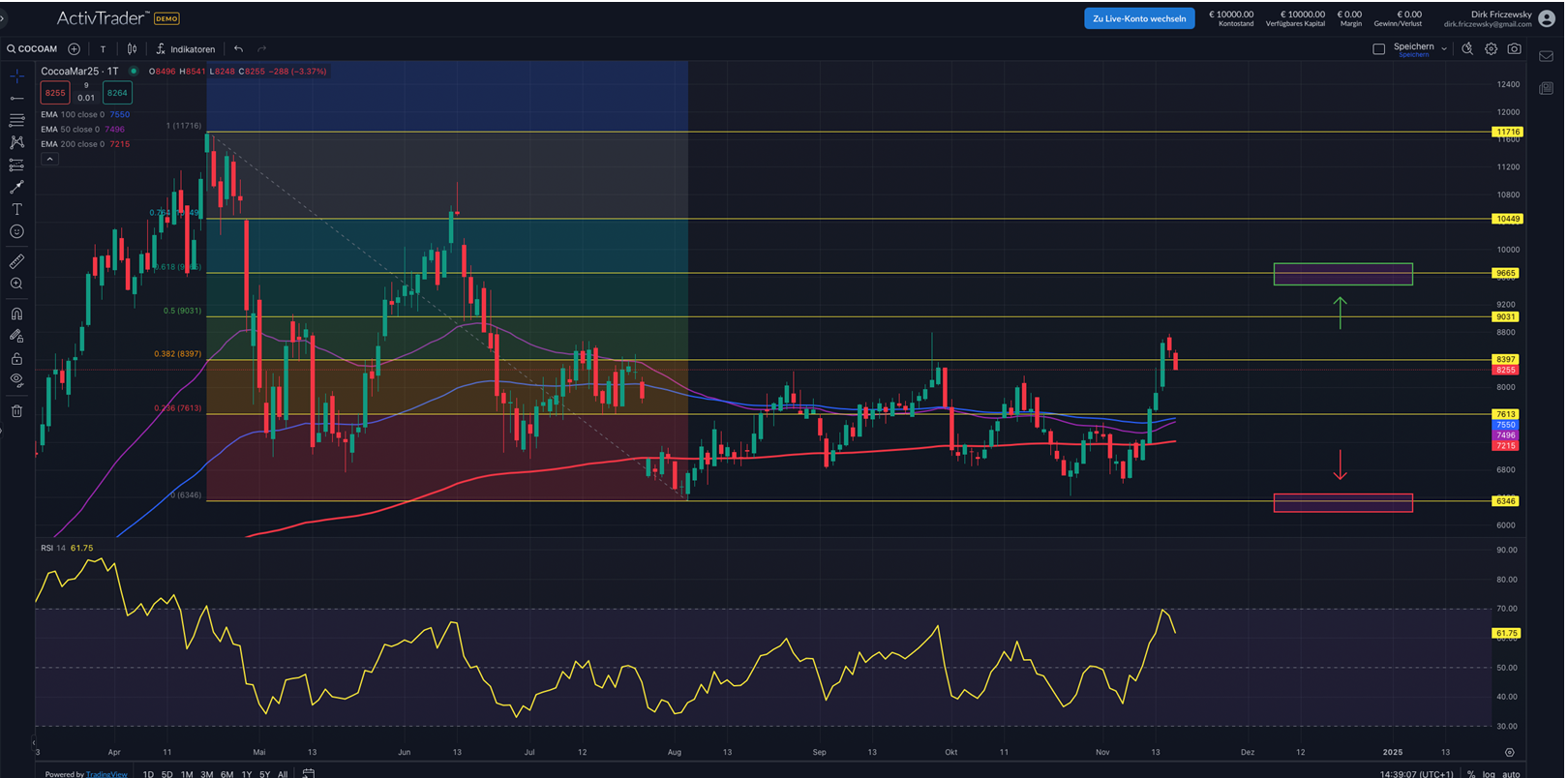This screenshot has height=778, width=1568.
Task: Collapse the indicator legend chevron
Action: [49, 159]
